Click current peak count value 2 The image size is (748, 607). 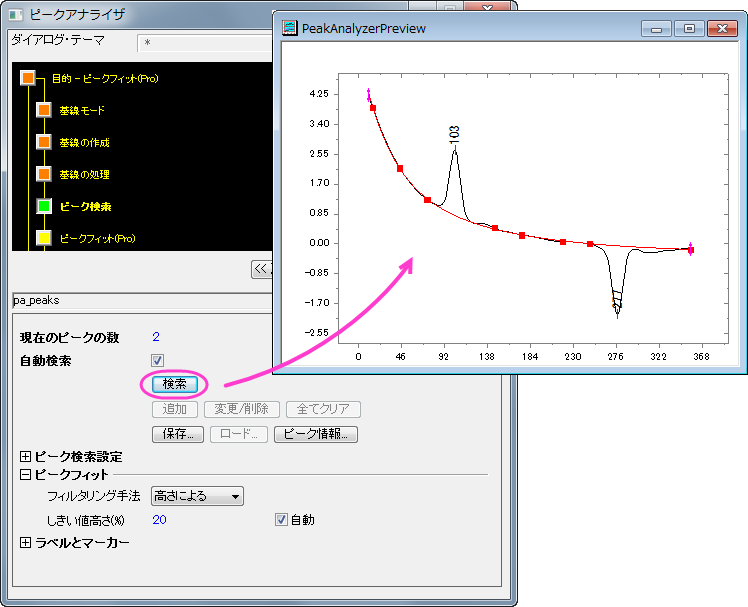tap(156, 337)
